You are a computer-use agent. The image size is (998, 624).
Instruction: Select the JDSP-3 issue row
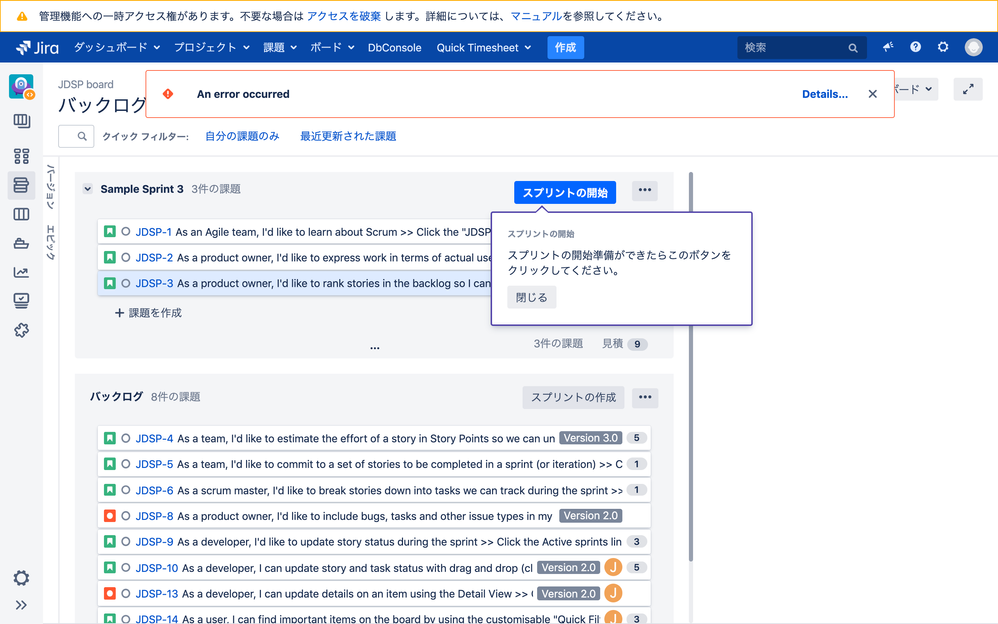pos(294,283)
